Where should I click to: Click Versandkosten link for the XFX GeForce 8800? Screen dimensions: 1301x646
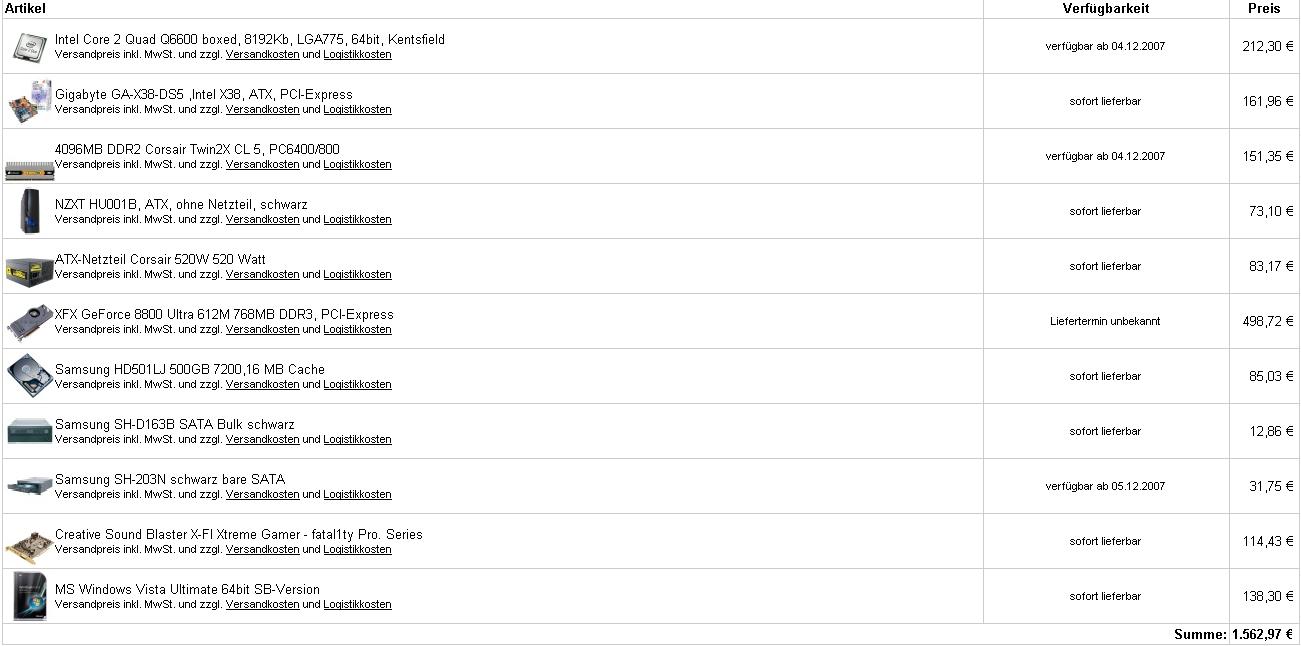click(262, 330)
